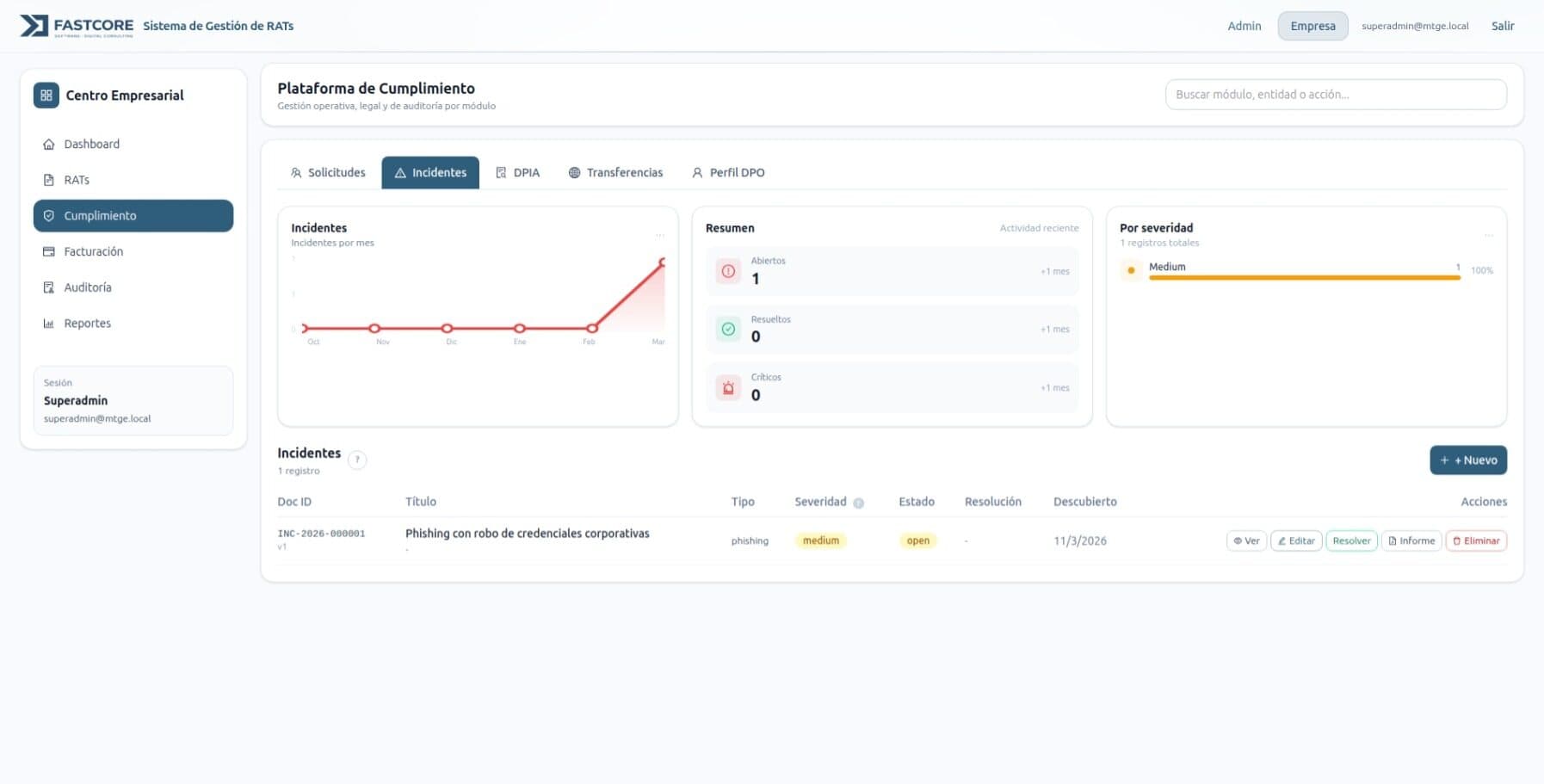Click the FastCore logo icon
Screen dimensions: 1544x784
coord(34,26)
